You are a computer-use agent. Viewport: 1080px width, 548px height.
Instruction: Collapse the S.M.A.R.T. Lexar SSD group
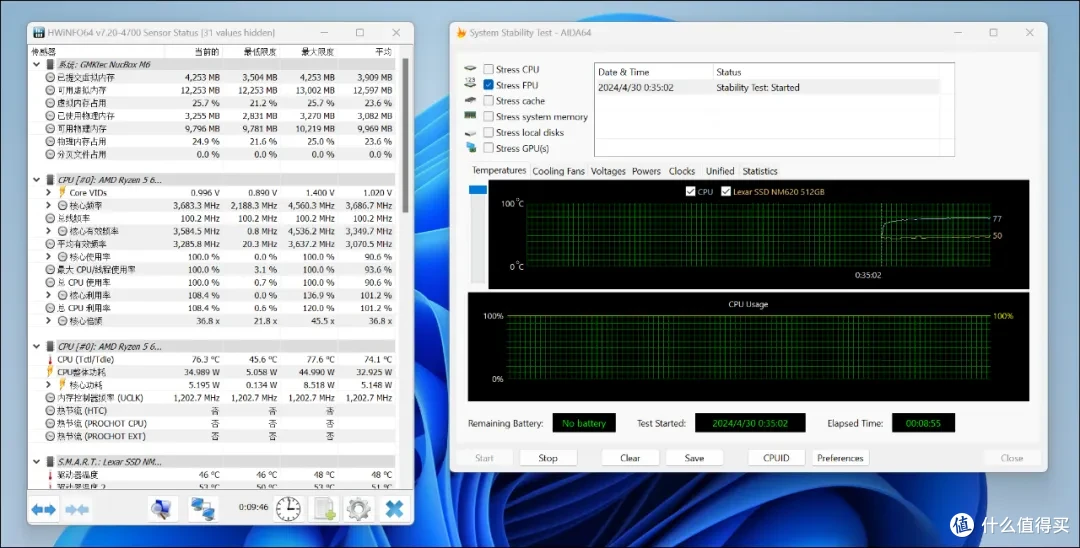point(37,462)
